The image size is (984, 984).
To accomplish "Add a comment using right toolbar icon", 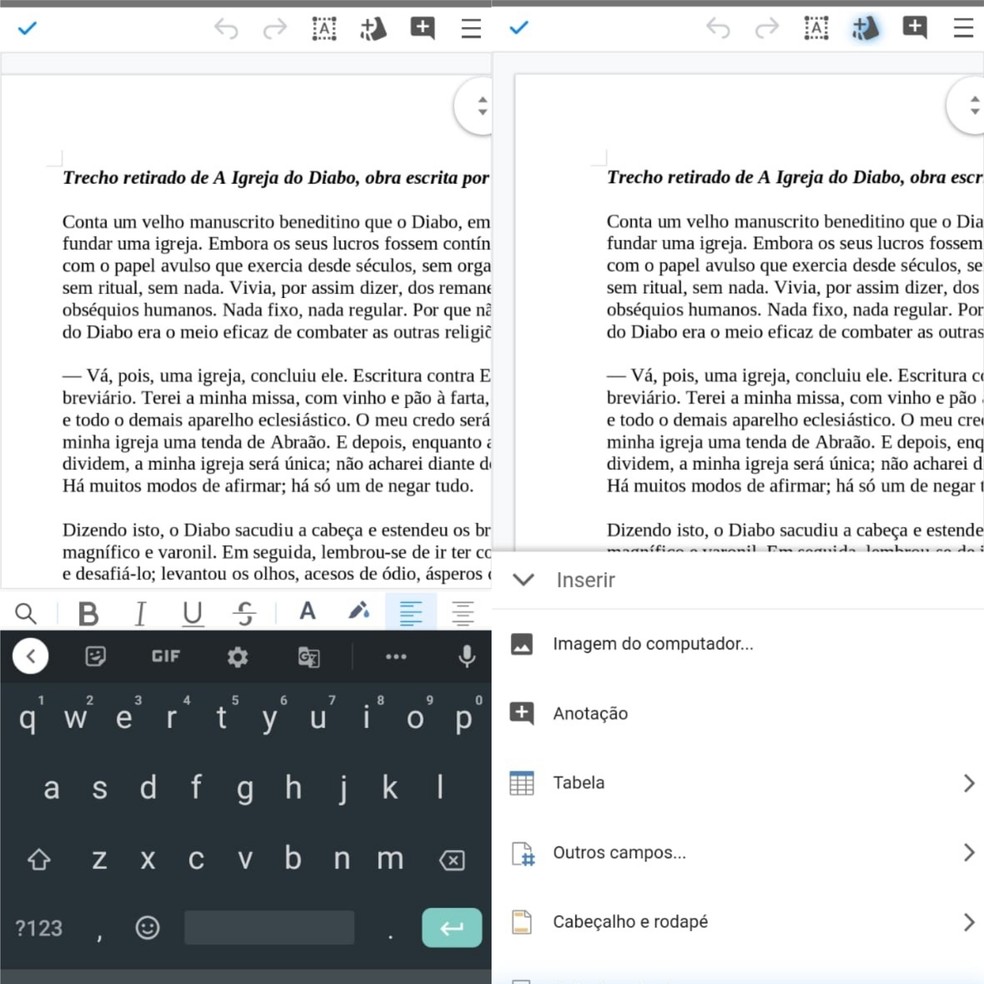I will 914,28.
